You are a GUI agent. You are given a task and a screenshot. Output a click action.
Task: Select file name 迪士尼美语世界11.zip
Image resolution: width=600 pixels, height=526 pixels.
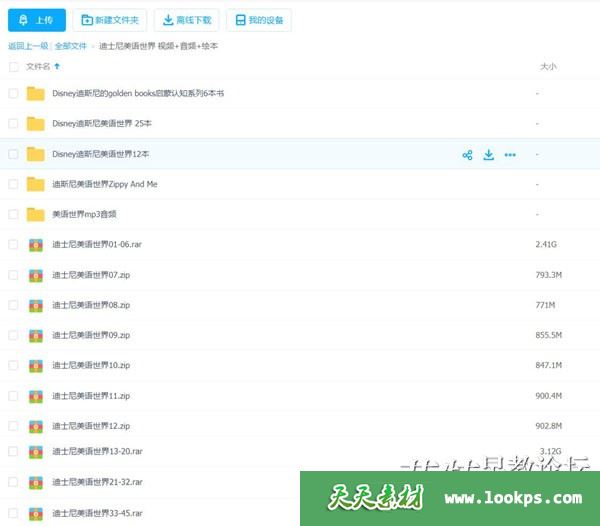point(91,396)
